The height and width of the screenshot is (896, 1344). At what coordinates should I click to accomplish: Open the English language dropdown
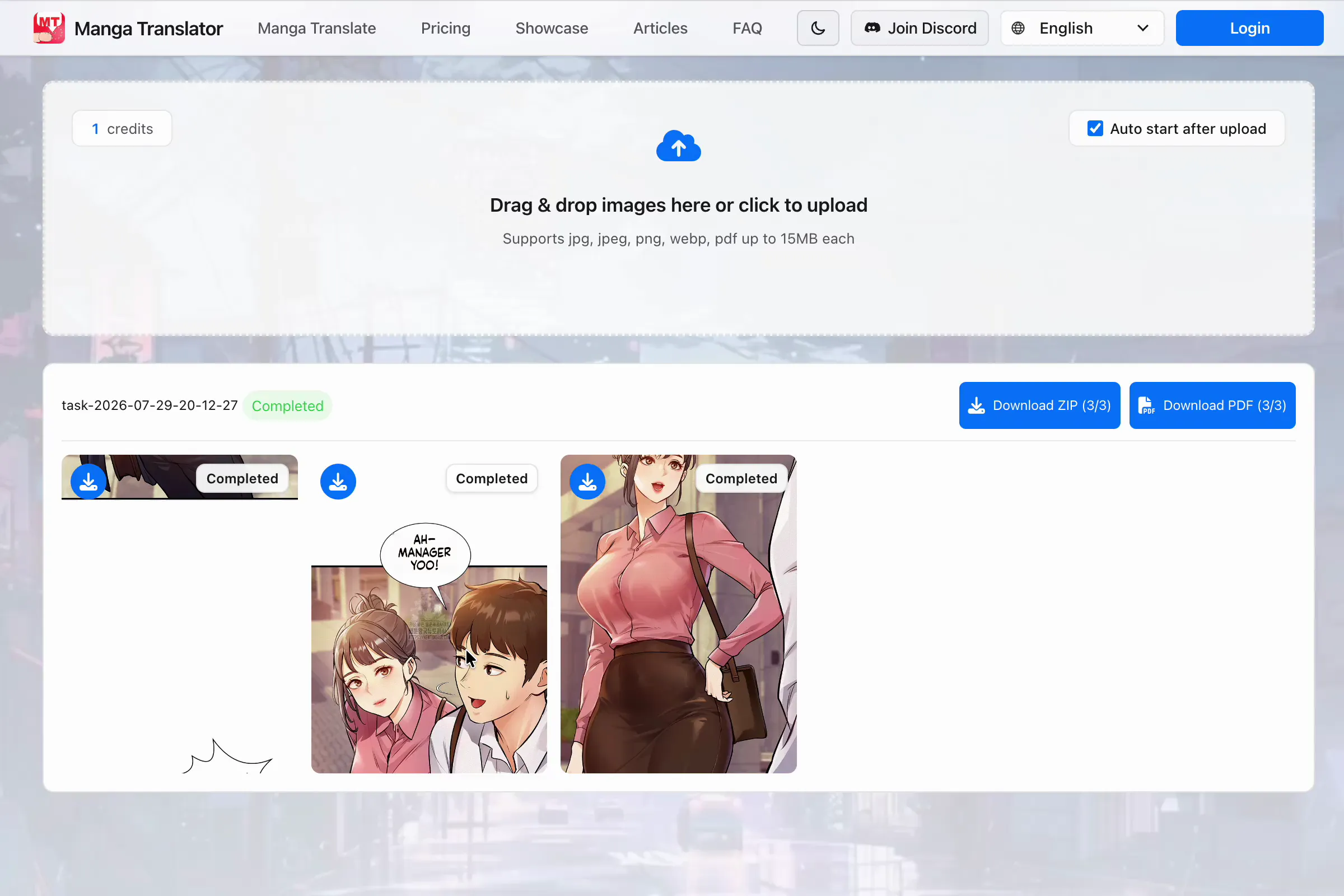1082,28
